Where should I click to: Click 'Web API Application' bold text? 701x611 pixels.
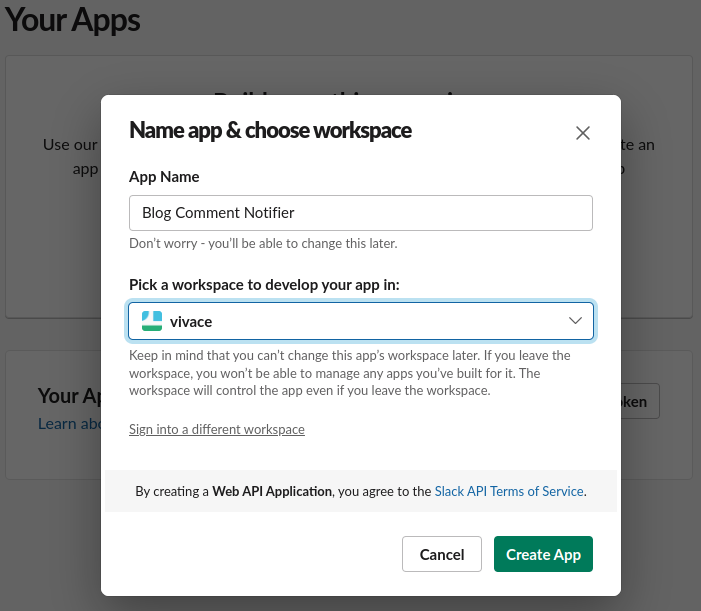tap(272, 491)
